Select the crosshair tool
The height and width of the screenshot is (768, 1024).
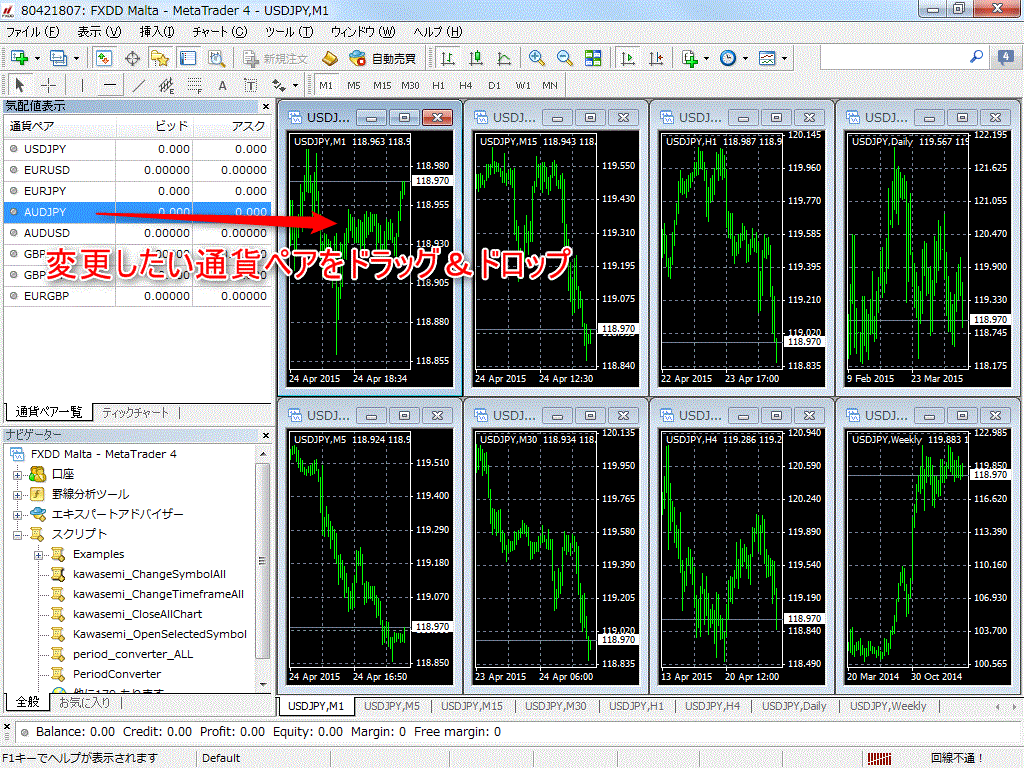[48, 85]
